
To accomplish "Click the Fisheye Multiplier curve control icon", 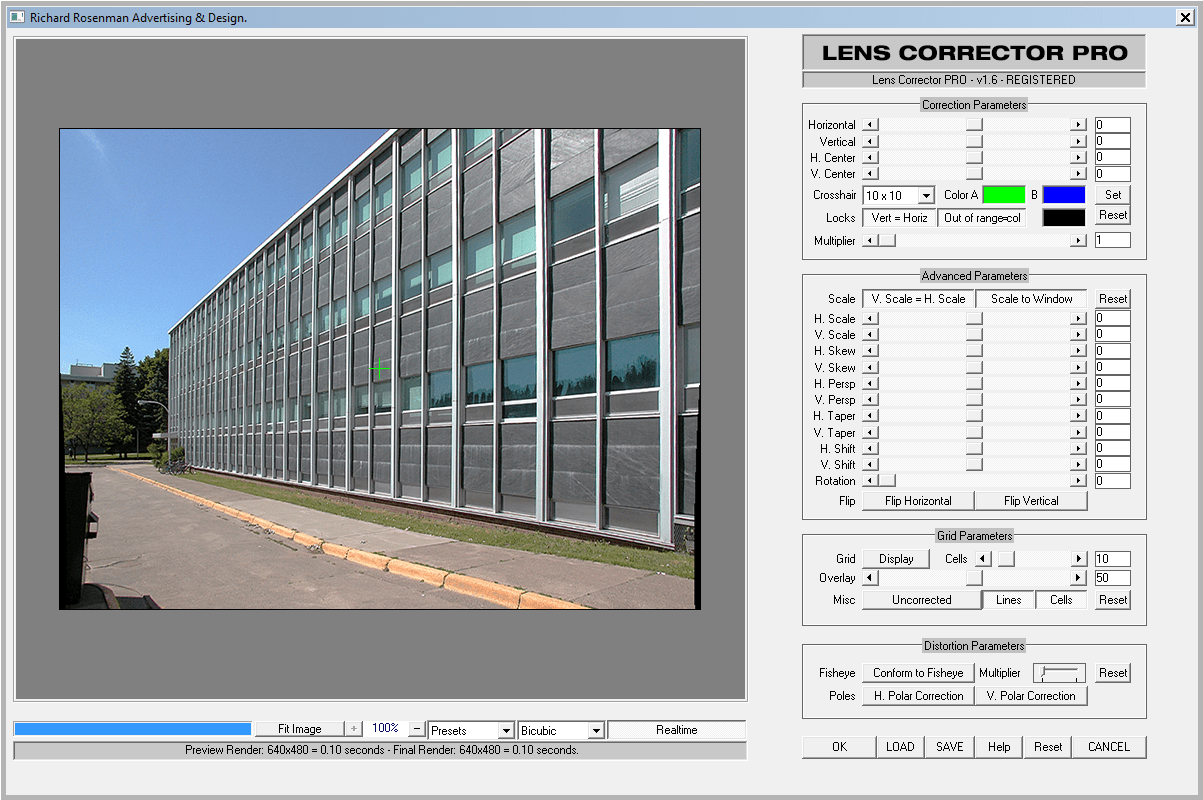I will click(x=1059, y=672).
